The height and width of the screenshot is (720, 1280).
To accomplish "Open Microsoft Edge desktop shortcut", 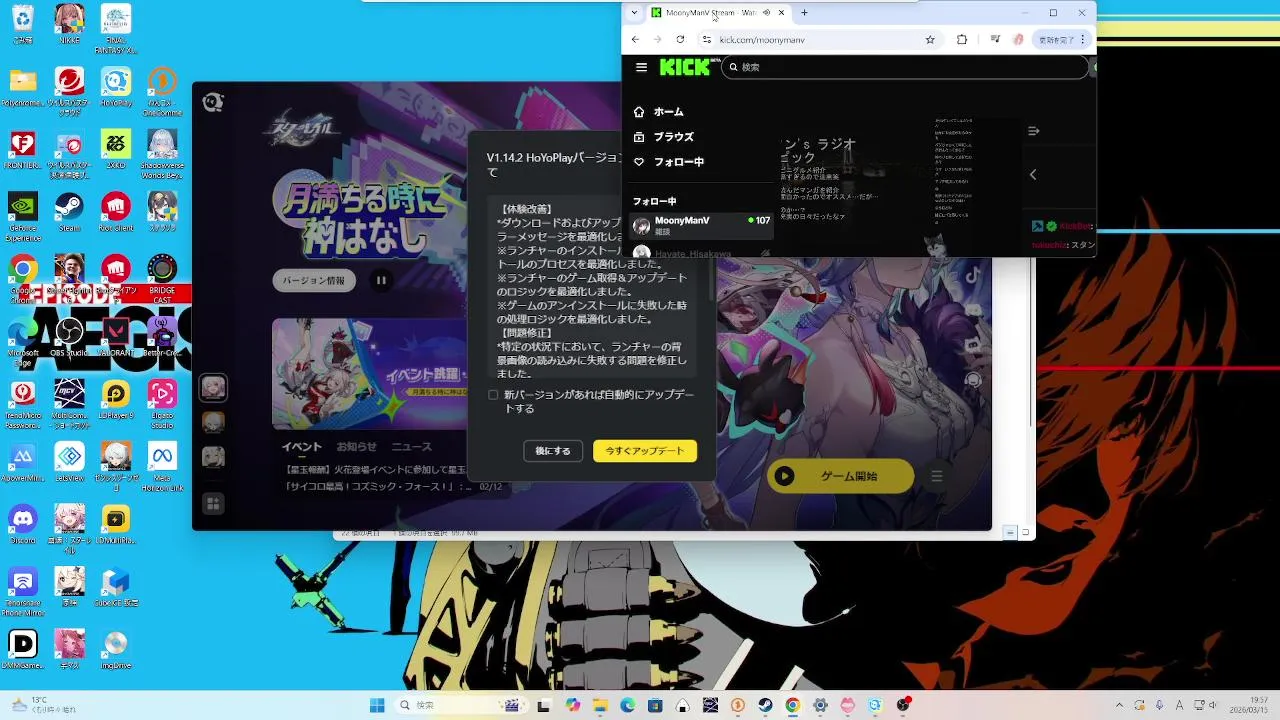I will pos(22,340).
